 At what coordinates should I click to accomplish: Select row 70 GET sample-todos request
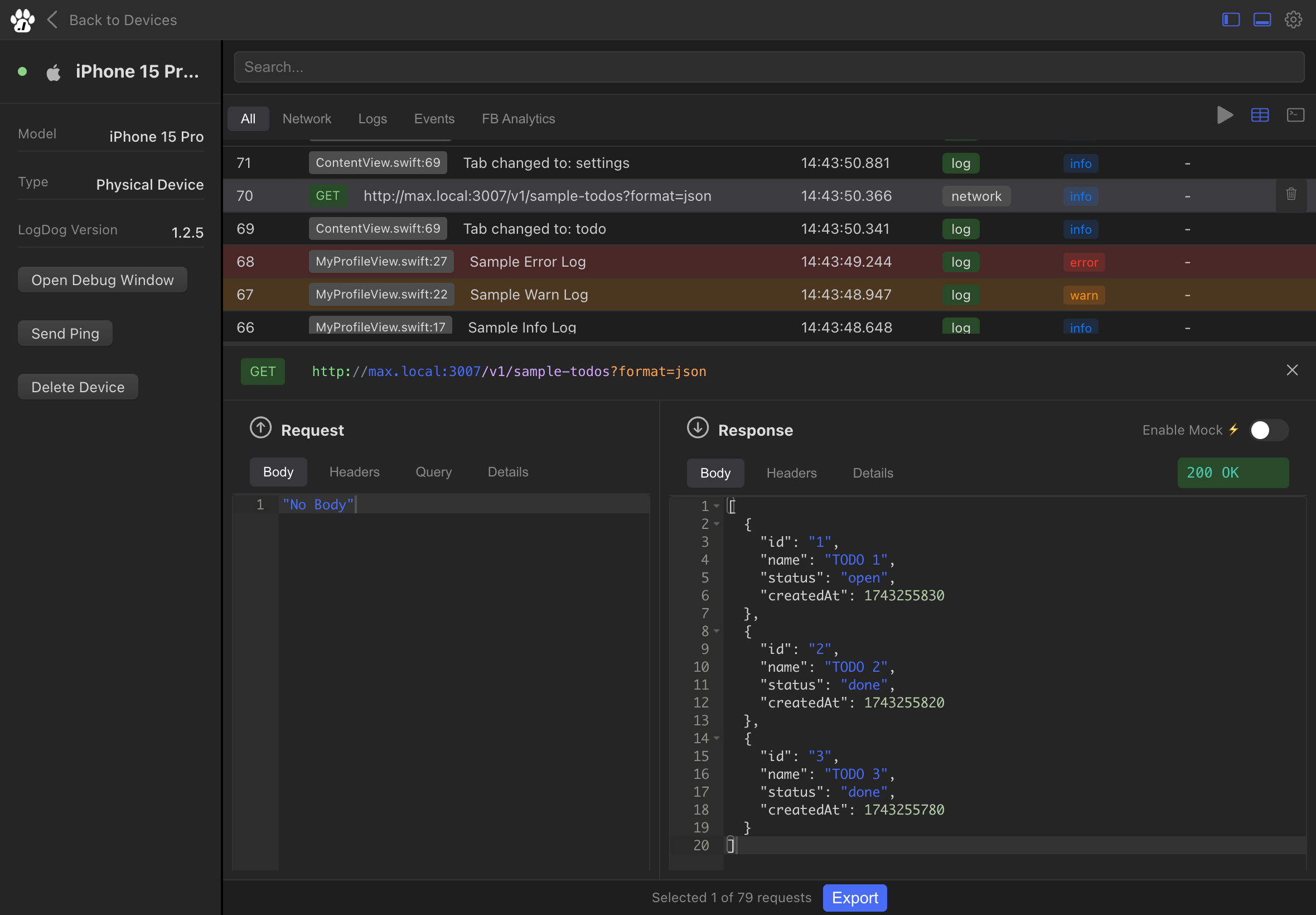point(769,195)
